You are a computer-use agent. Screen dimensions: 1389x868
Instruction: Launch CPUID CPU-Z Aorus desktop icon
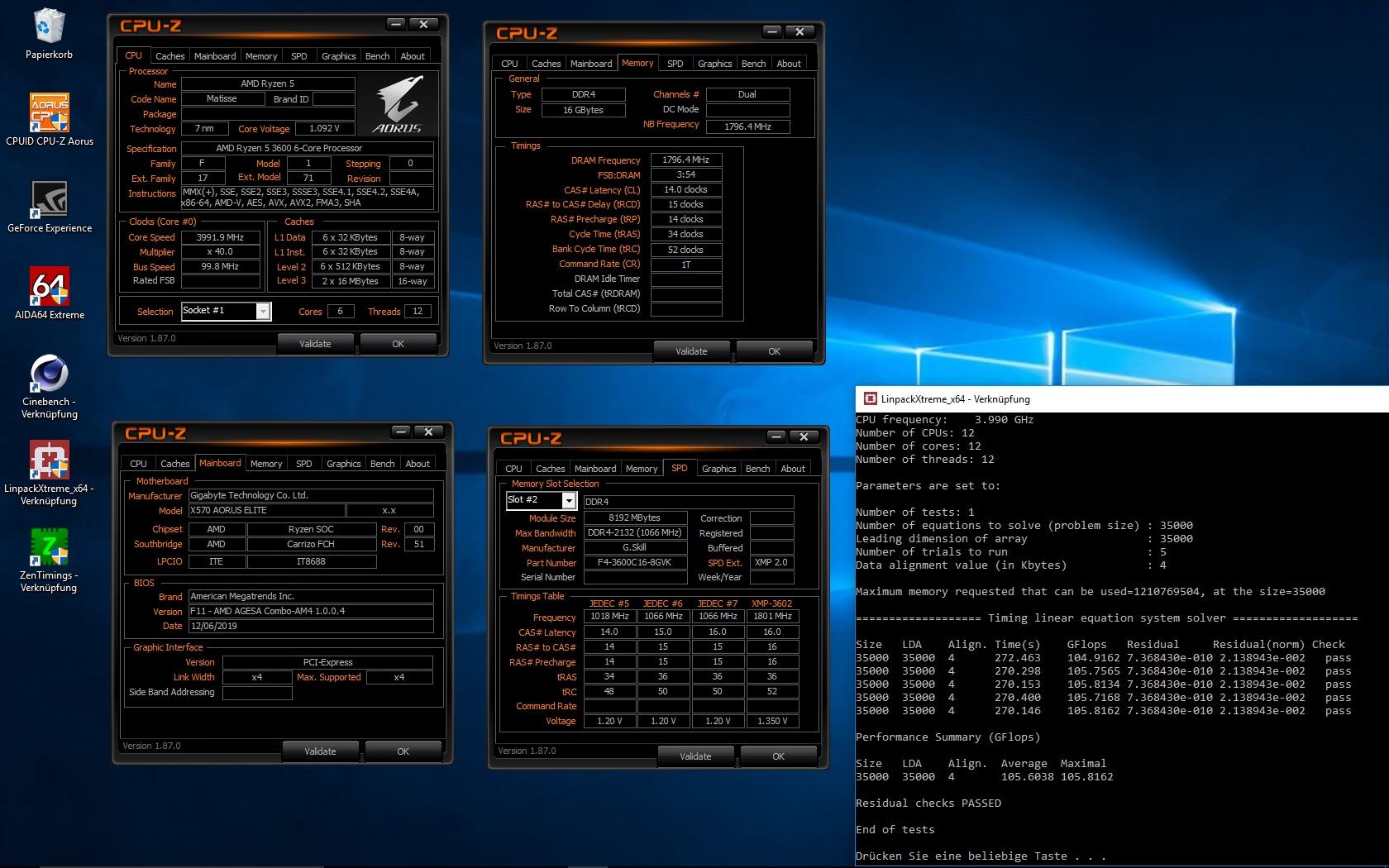50,112
